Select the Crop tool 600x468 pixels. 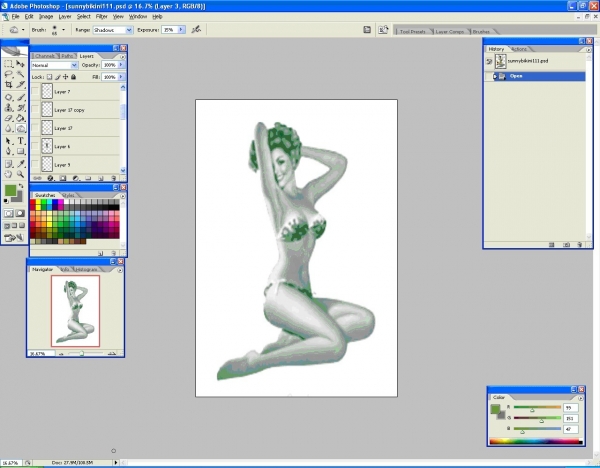(8, 85)
